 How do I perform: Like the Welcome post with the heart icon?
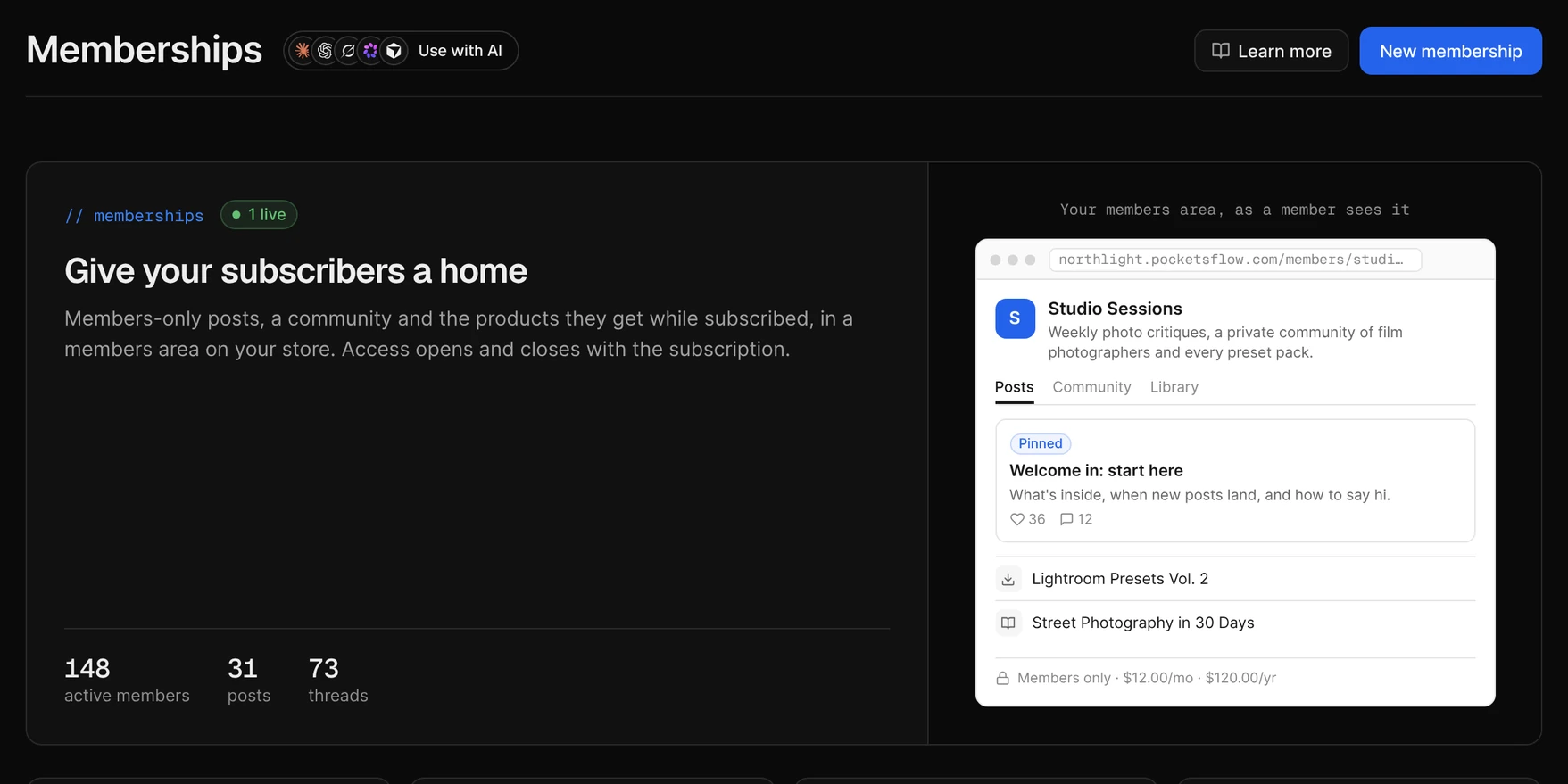[x=1017, y=519]
